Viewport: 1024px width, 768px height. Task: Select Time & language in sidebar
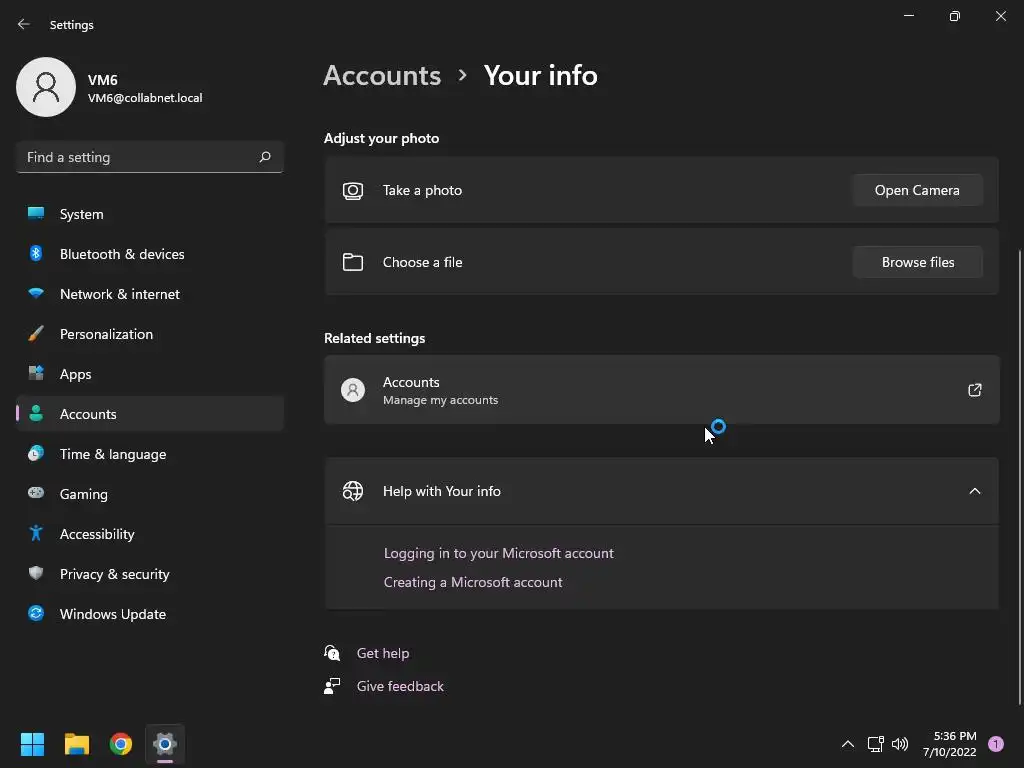[x=113, y=454]
